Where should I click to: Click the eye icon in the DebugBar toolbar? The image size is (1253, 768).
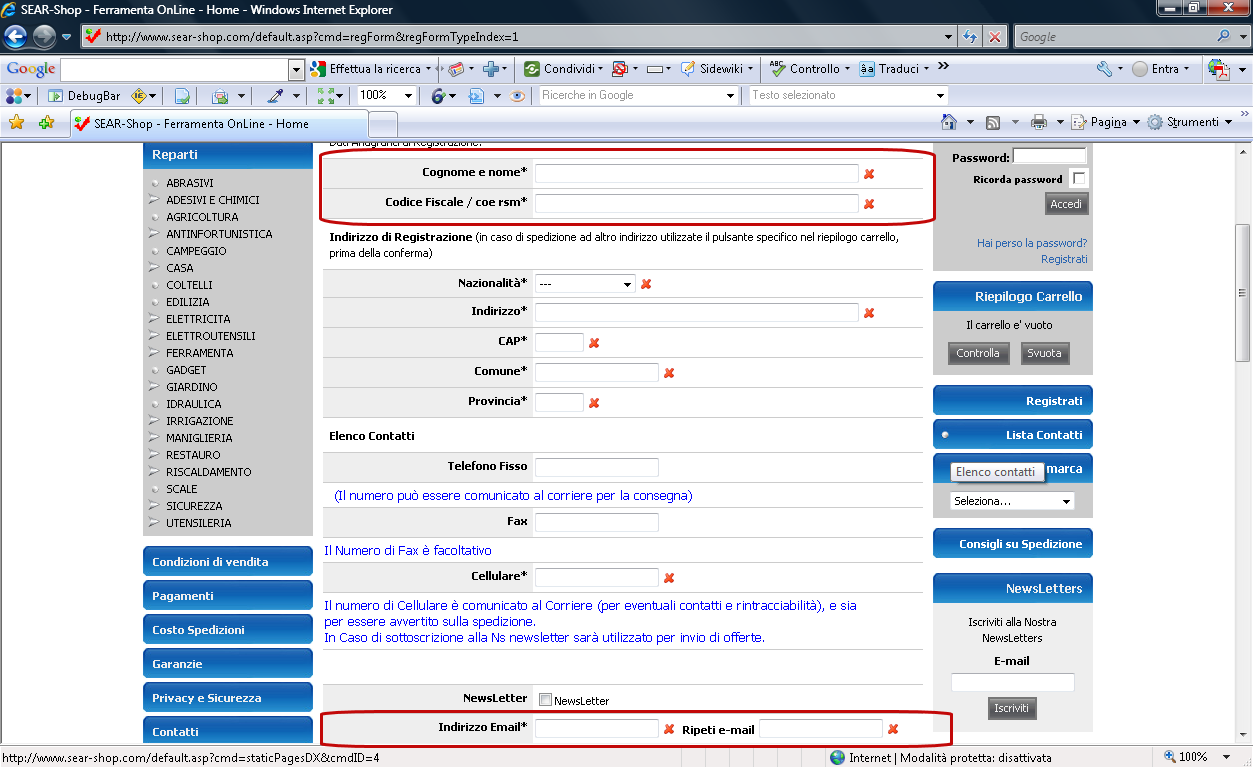(517, 96)
